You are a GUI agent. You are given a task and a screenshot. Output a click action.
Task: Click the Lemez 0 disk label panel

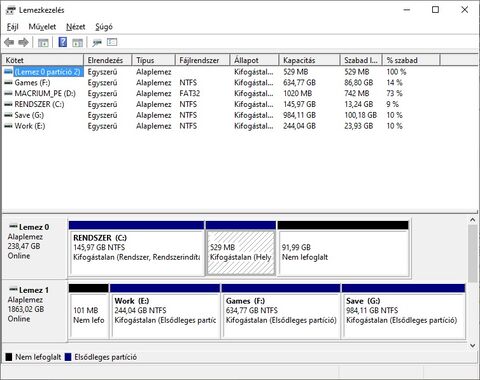click(x=35, y=248)
